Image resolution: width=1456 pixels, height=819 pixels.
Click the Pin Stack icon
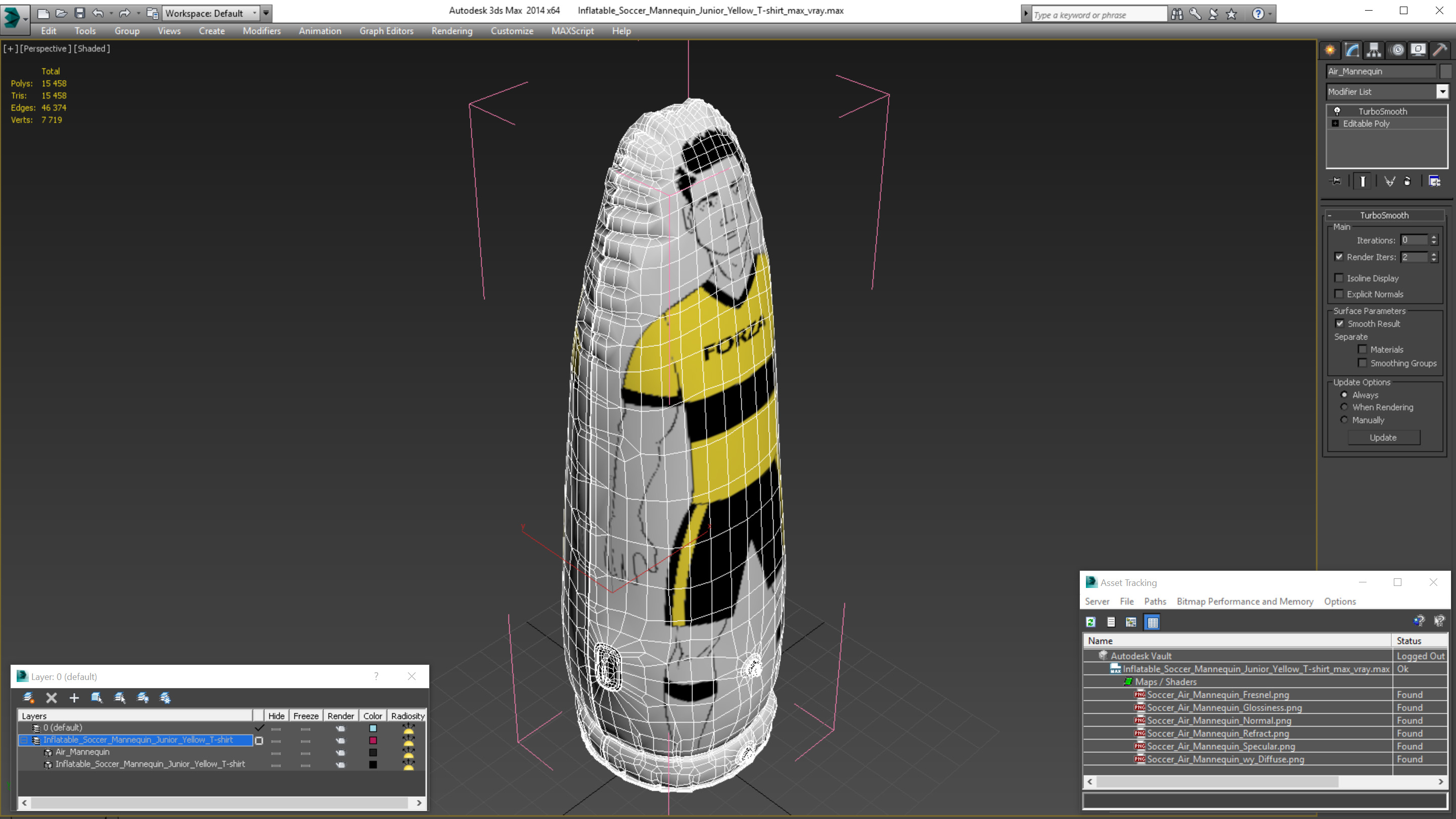pyautogui.click(x=1336, y=181)
